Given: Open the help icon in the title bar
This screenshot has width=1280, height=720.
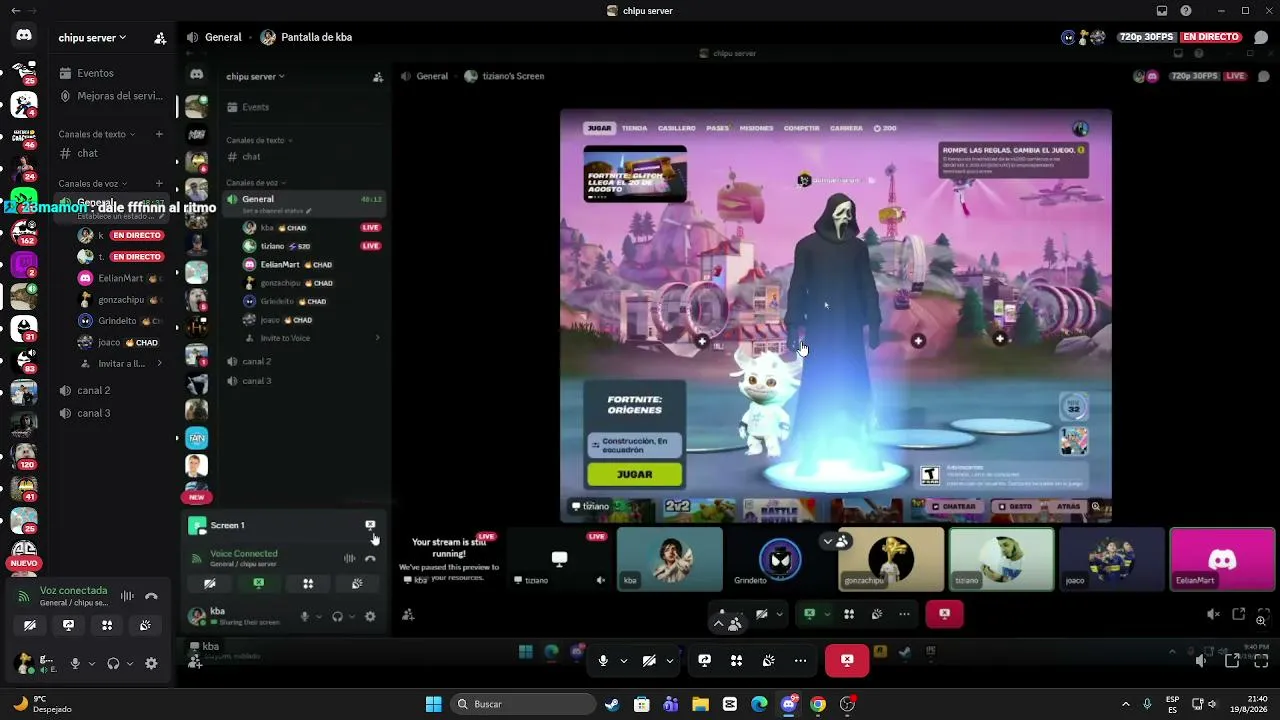Looking at the screenshot, I should [1186, 11].
